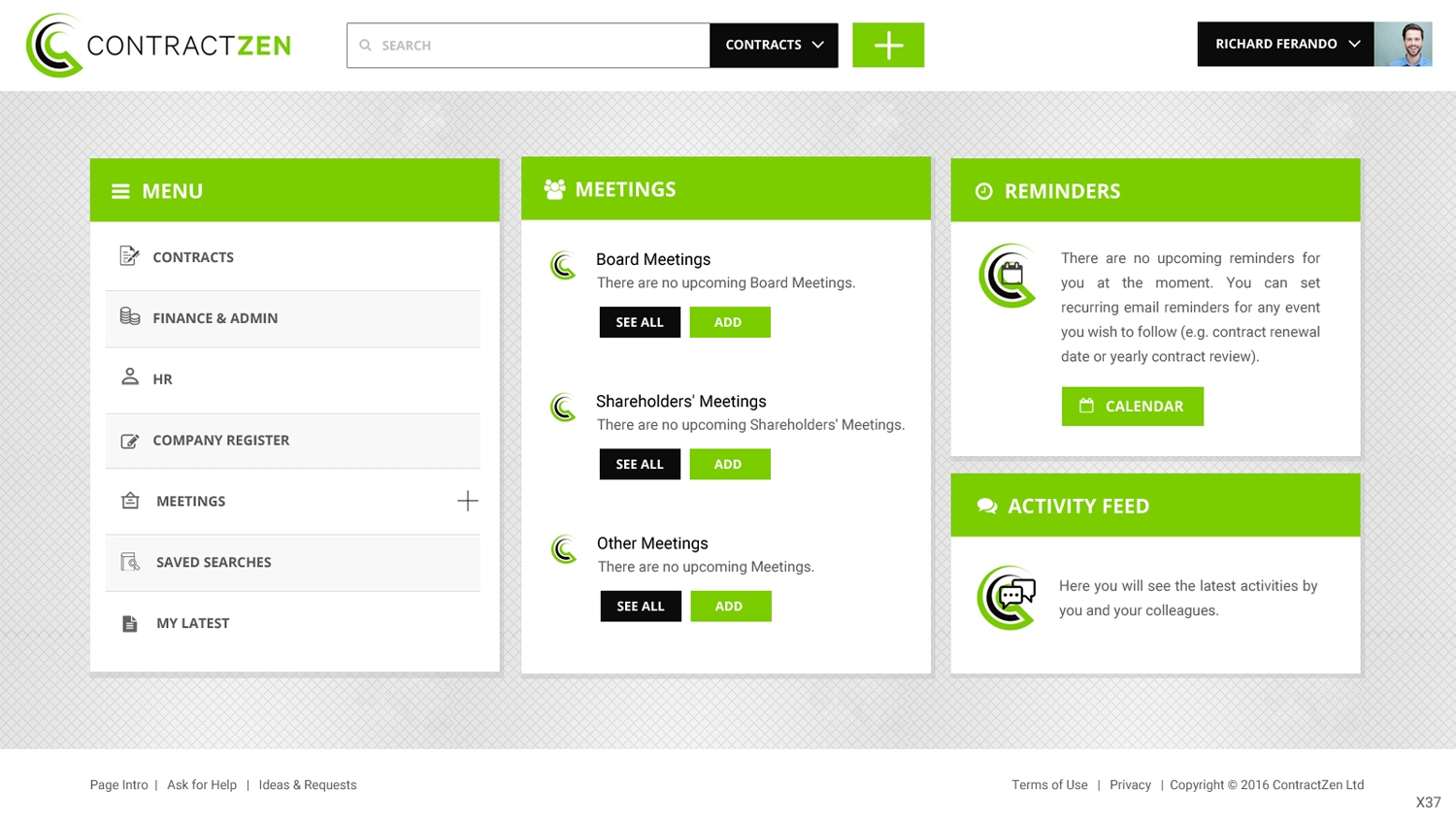Click the Contracts document icon in menu
The width and height of the screenshot is (1456, 821).
(x=129, y=256)
